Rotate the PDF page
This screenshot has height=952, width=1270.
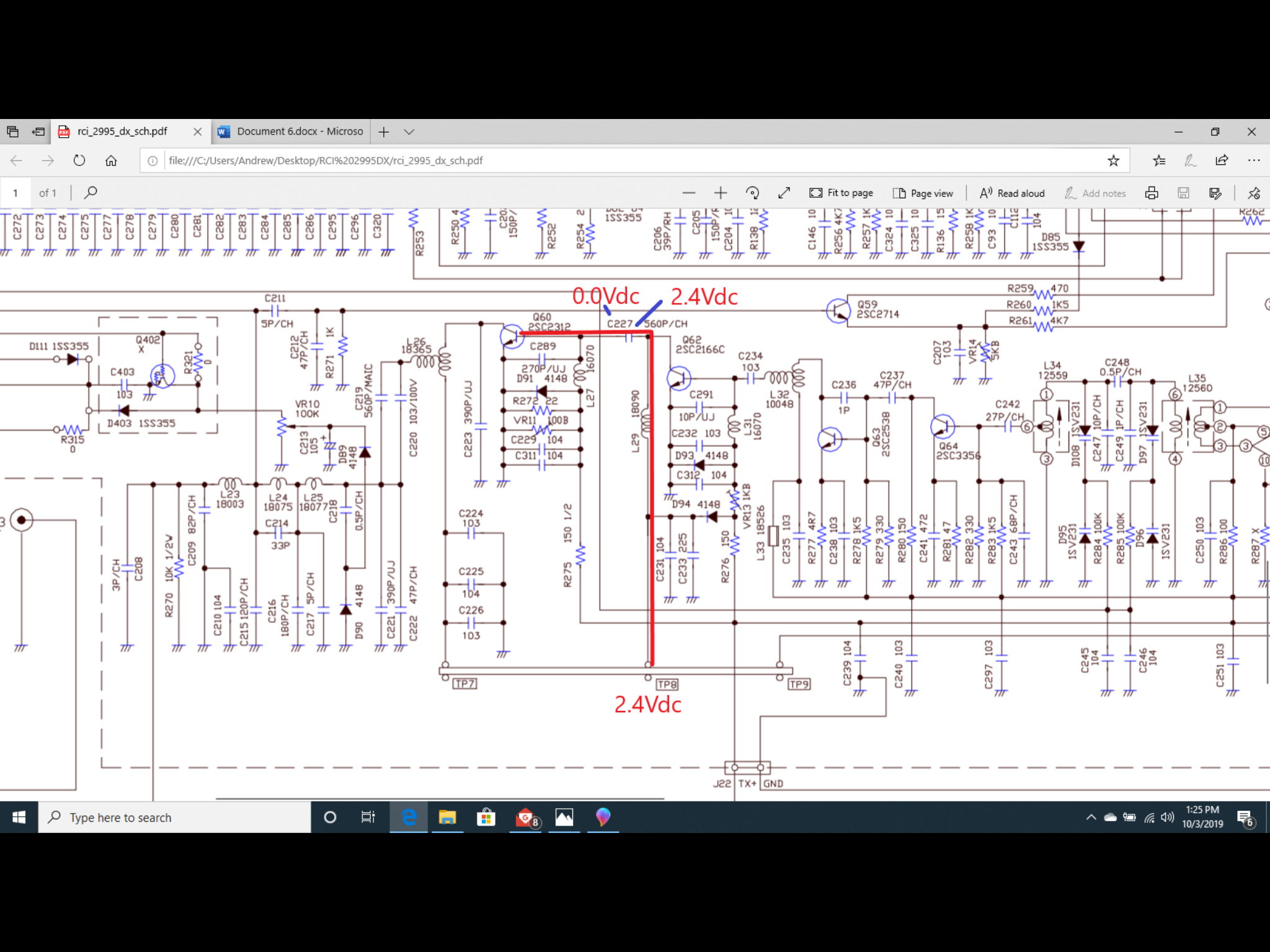752,193
